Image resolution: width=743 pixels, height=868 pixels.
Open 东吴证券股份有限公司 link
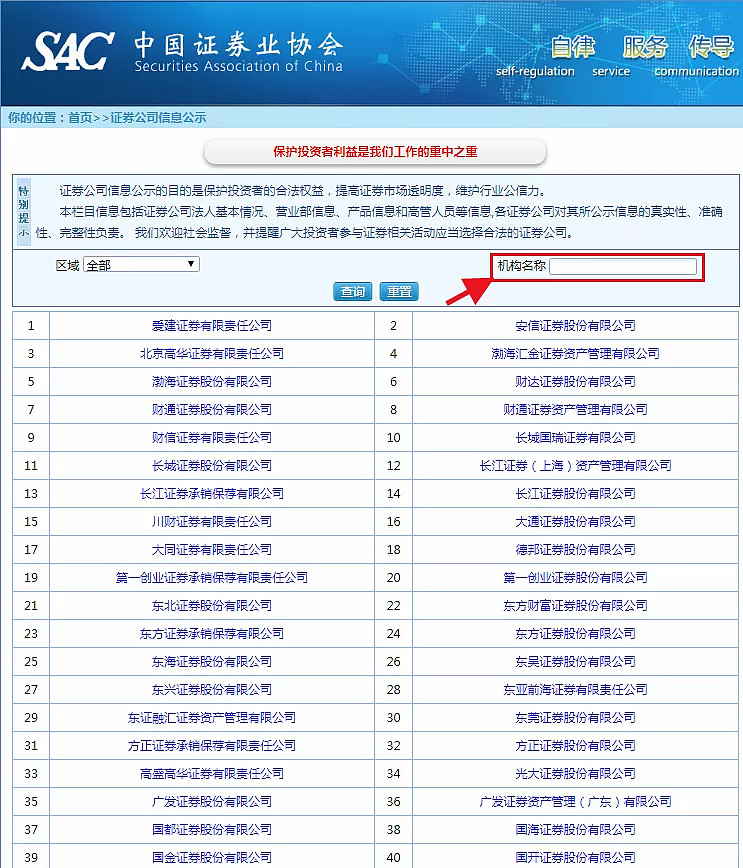tap(575, 662)
